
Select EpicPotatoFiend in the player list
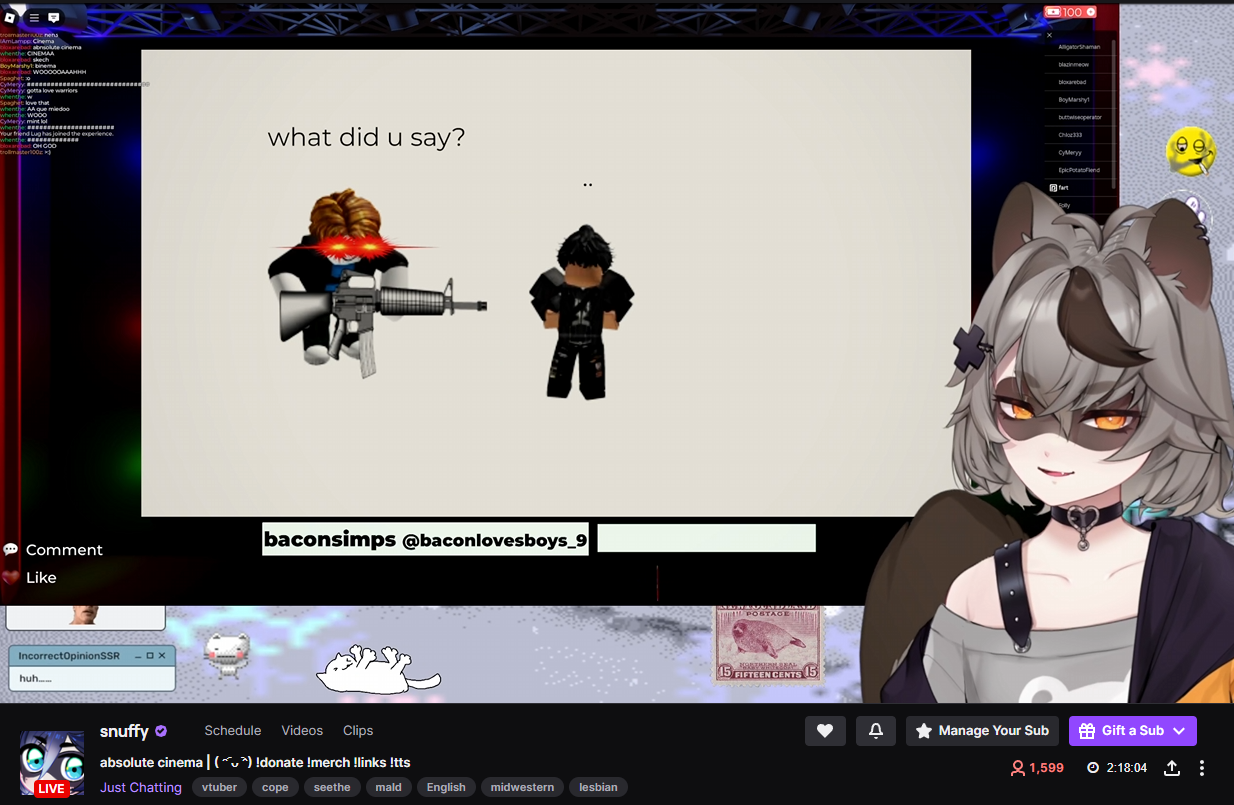[x=1079, y=170]
